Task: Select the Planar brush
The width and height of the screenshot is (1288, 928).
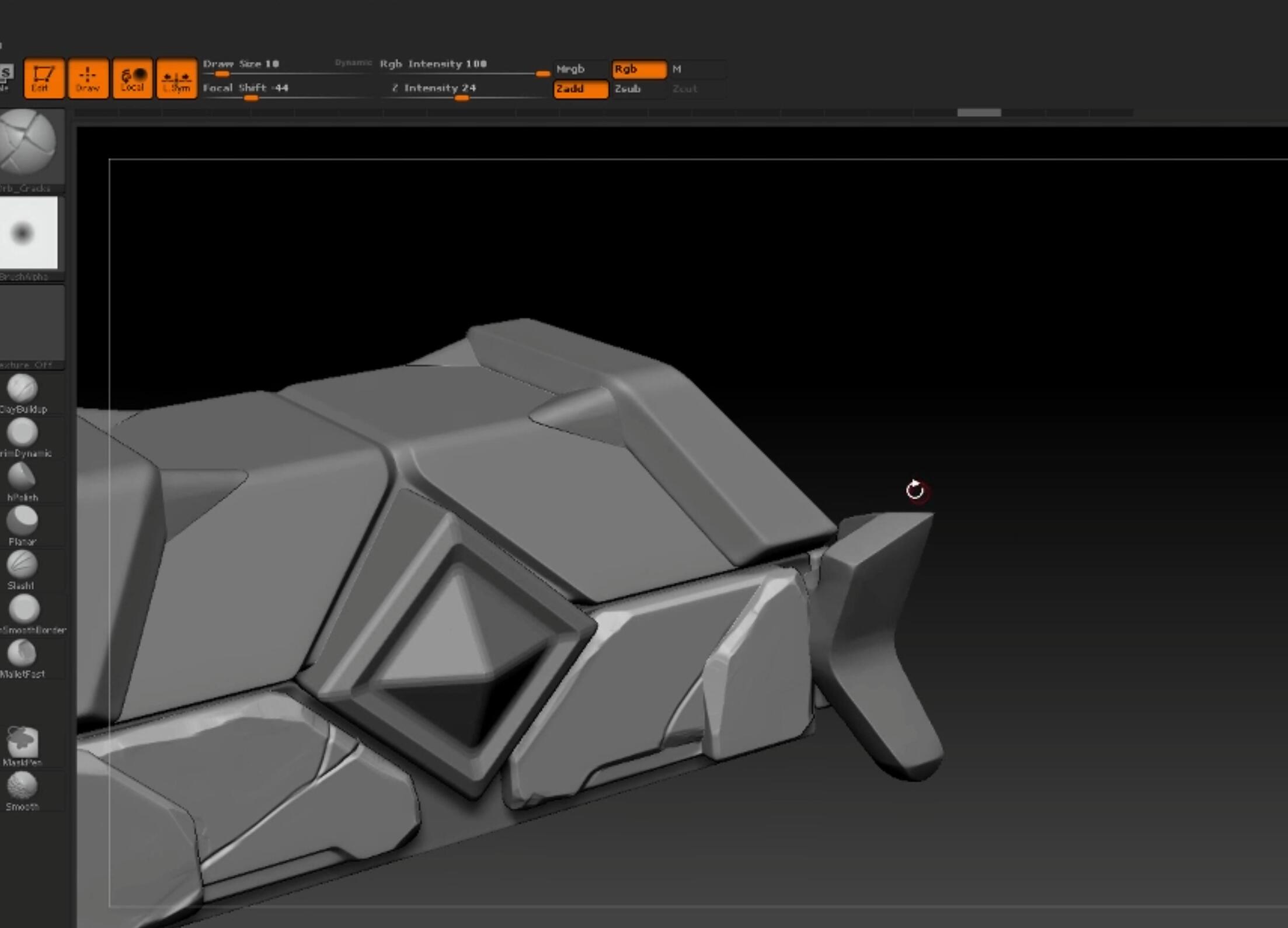Action: pyautogui.click(x=22, y=526)
